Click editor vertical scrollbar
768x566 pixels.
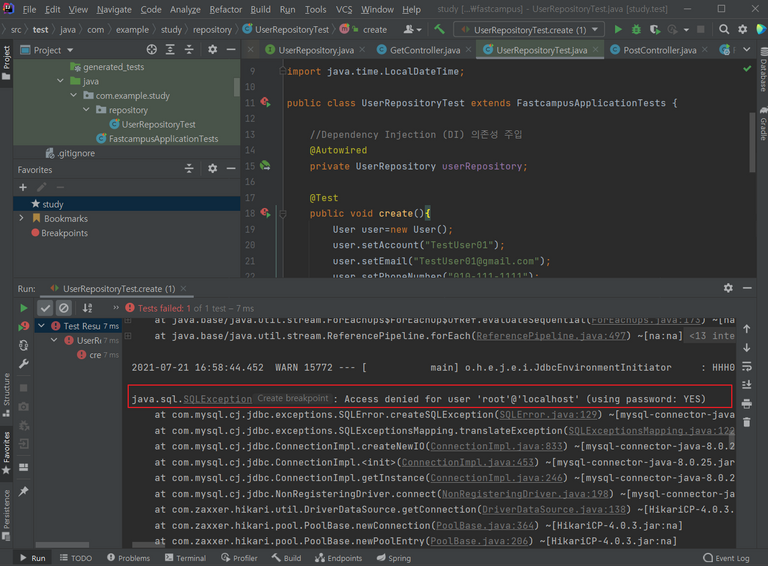point(752,142)
